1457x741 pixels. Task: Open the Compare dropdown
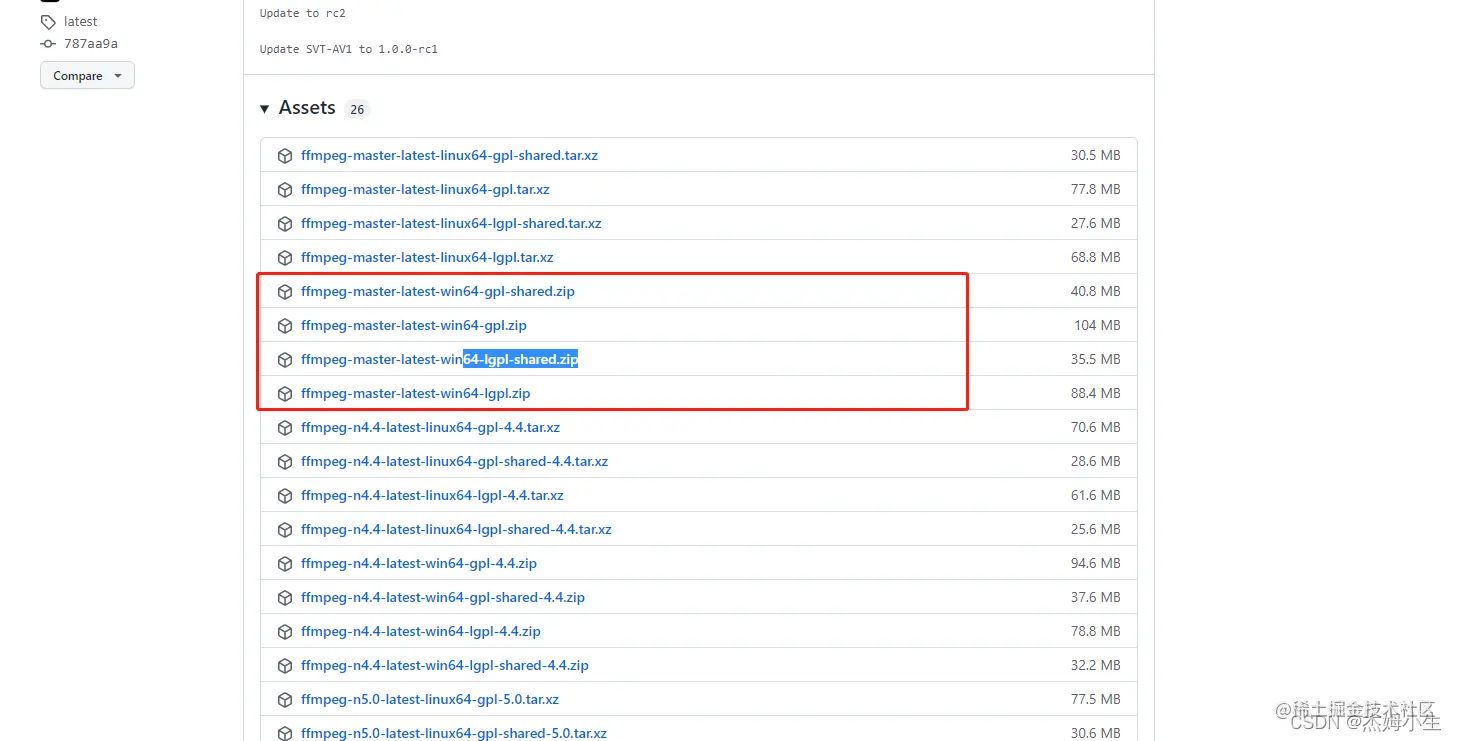(87, 76)
